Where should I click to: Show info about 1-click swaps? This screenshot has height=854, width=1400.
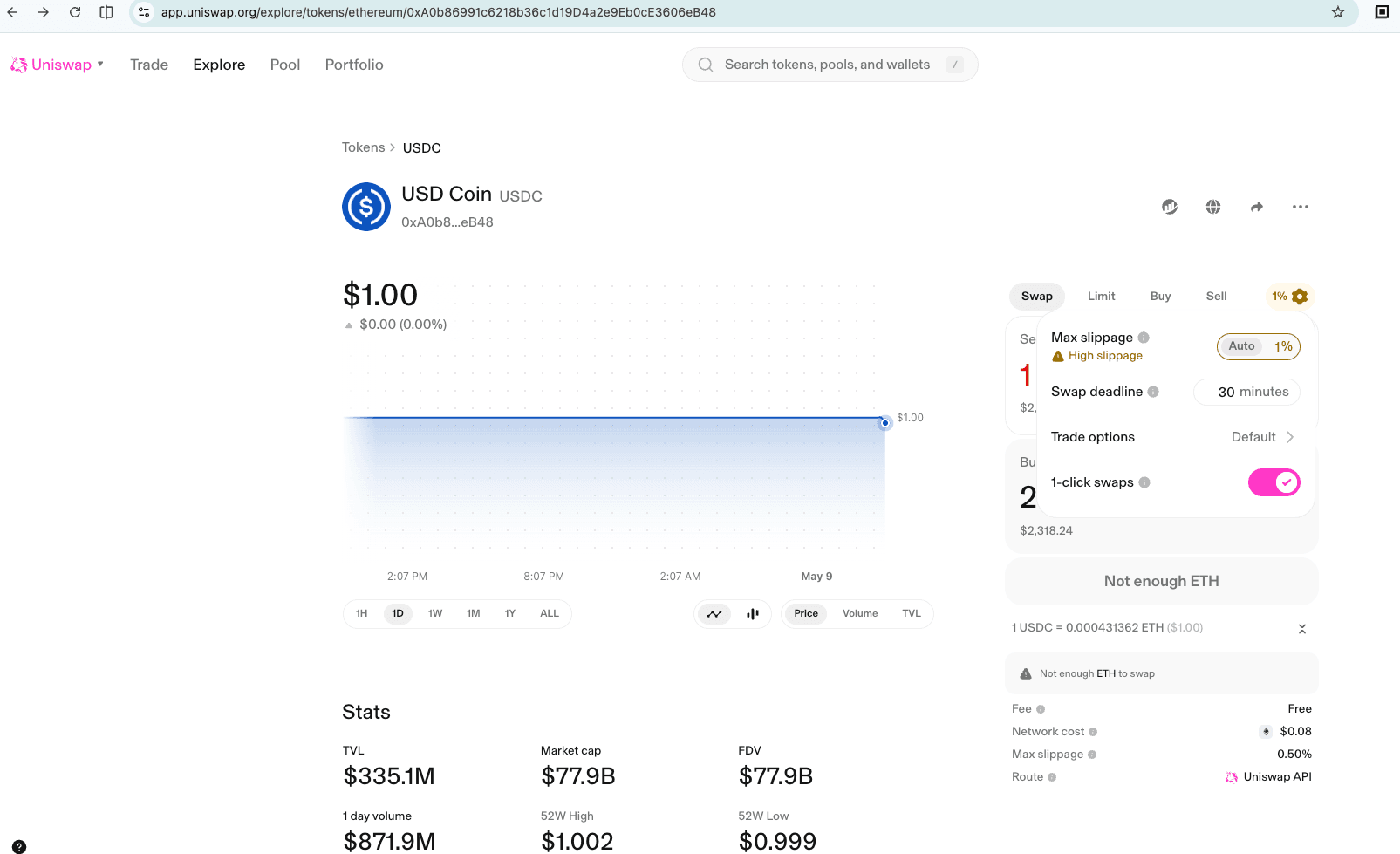point(1144,482)
